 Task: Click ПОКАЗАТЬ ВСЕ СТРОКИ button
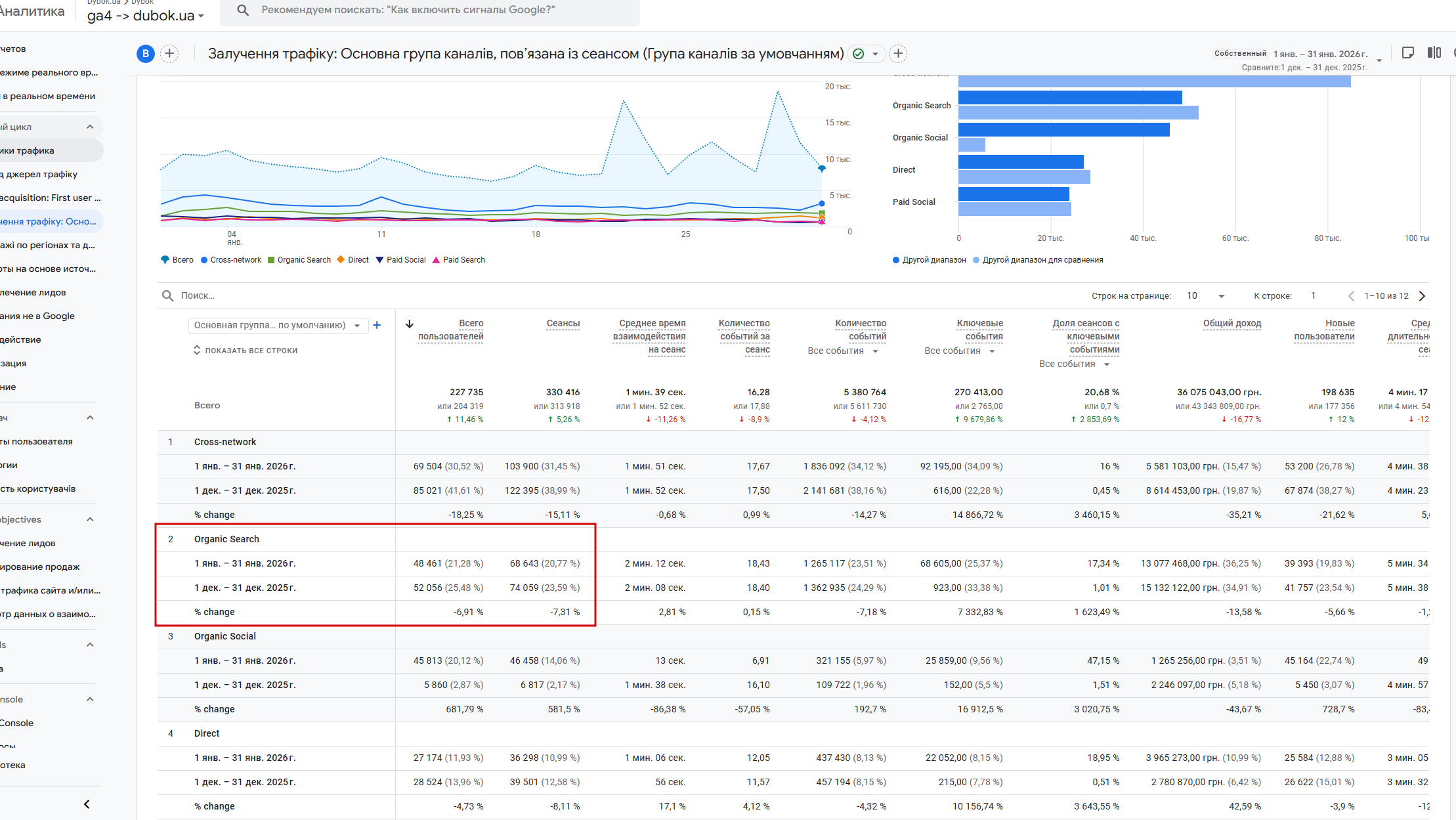246,351
